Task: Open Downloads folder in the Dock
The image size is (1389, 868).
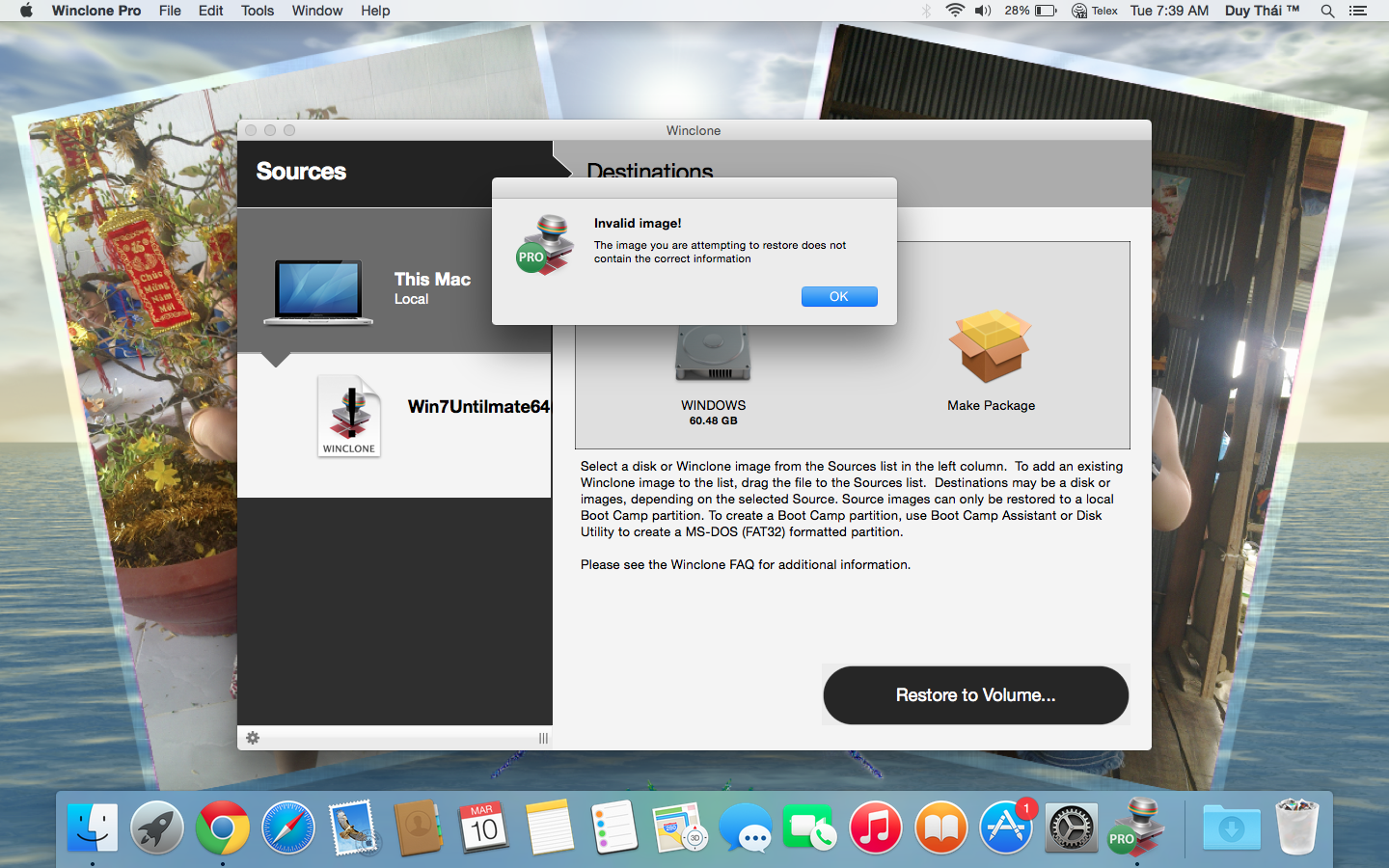Action: [1232, 827]
